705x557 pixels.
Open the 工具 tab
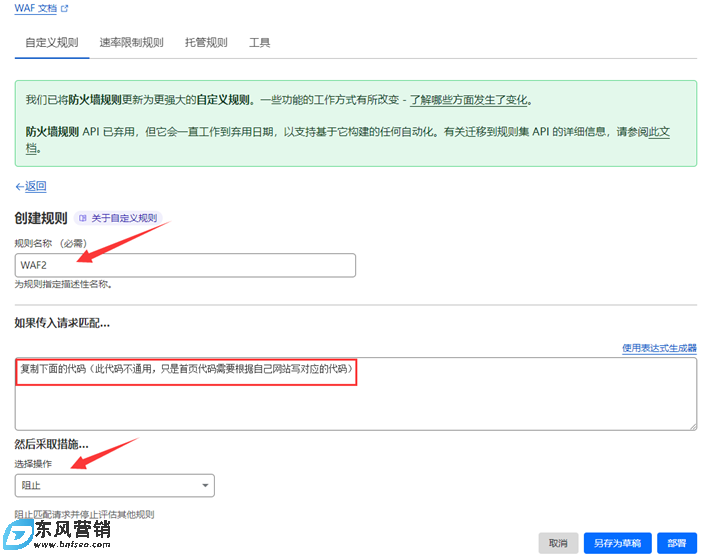[x=259, y=43]
